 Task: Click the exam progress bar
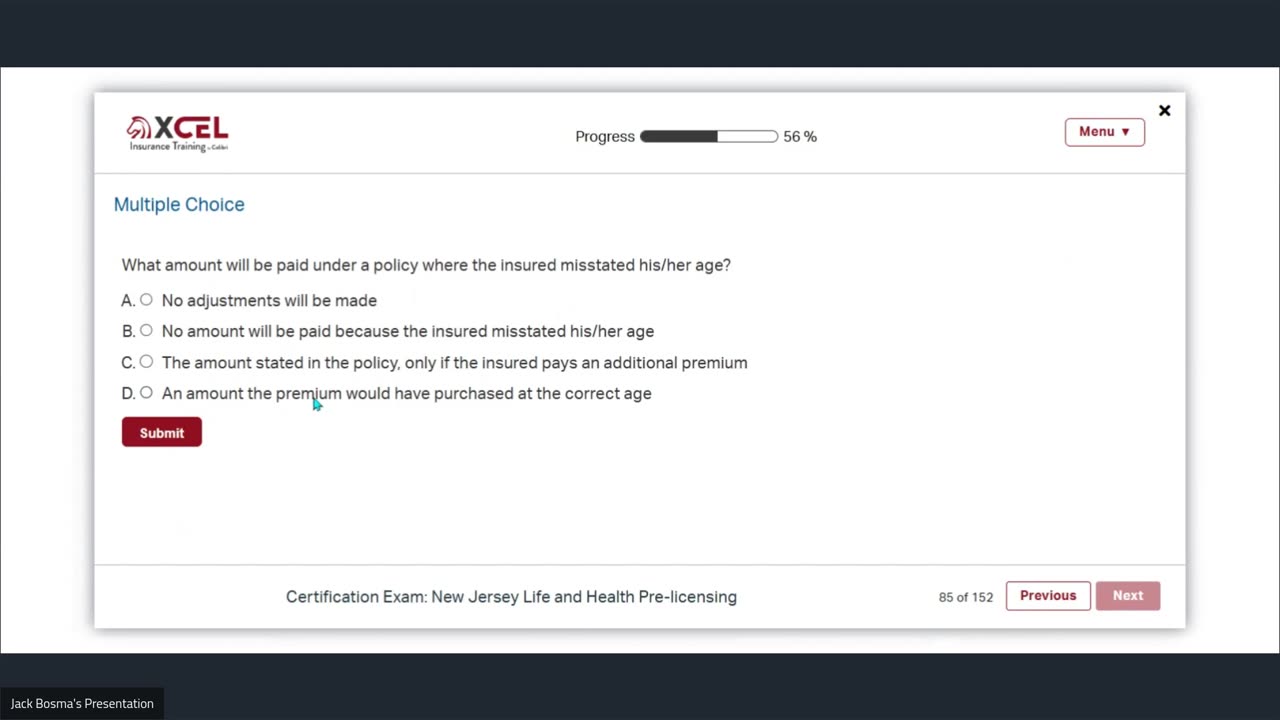tap(708, 137)
